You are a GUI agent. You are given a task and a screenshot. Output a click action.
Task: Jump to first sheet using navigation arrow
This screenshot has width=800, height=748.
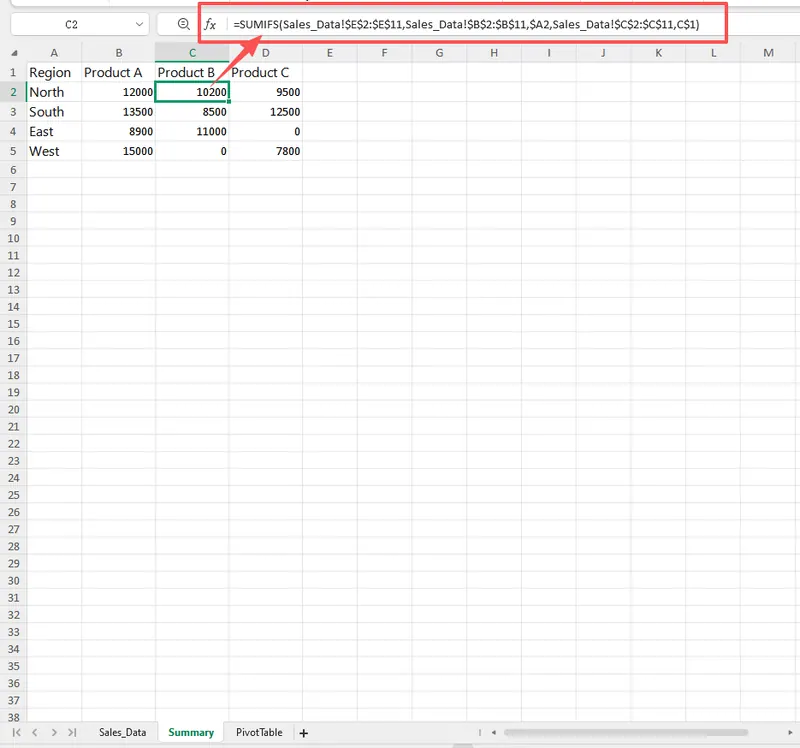pyautogui.click(x=17, y=733)
